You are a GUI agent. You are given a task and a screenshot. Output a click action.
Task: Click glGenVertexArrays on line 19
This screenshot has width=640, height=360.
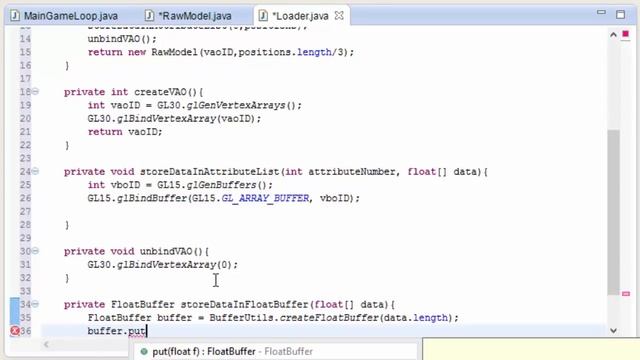(236, 105)
